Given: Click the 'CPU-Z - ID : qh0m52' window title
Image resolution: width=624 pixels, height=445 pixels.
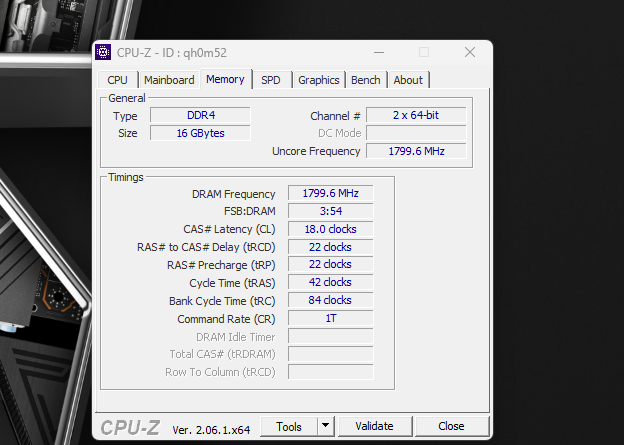Looking at the screenshot, I should [172, 53].
